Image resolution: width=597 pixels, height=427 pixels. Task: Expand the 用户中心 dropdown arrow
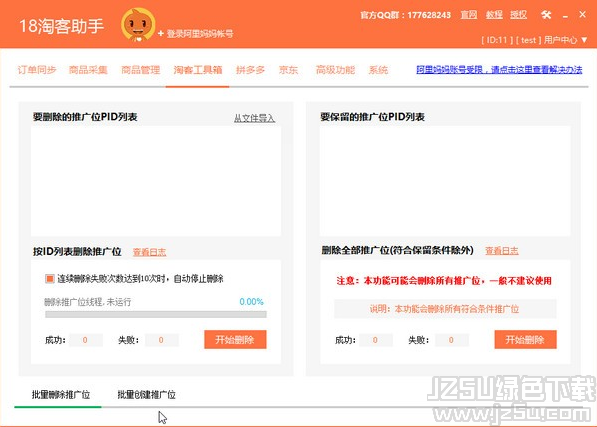coord(584,40)
